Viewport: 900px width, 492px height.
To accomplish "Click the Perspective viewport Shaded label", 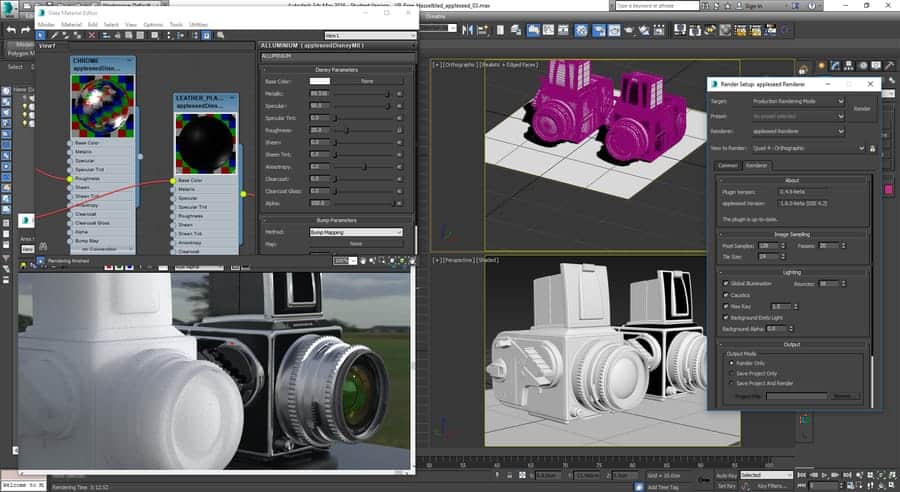I will click(487, 260).
